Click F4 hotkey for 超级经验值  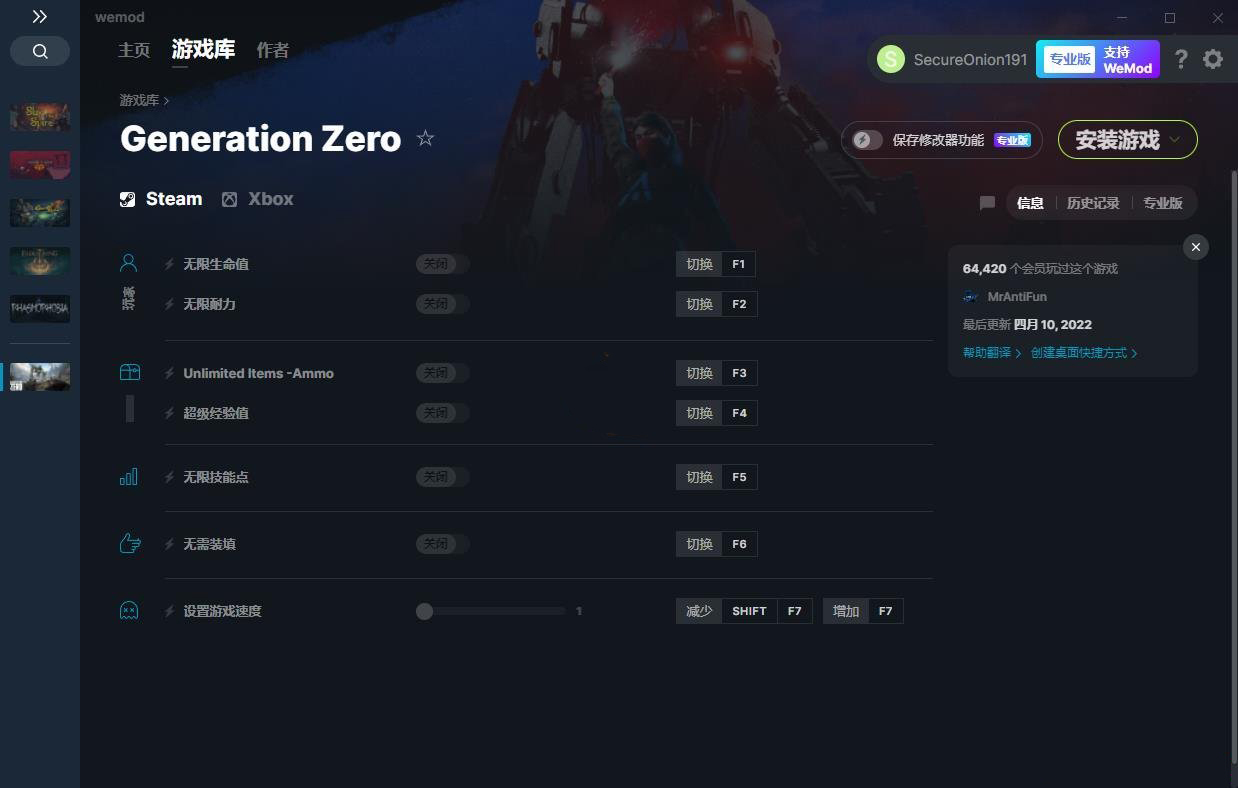(739, 413)
